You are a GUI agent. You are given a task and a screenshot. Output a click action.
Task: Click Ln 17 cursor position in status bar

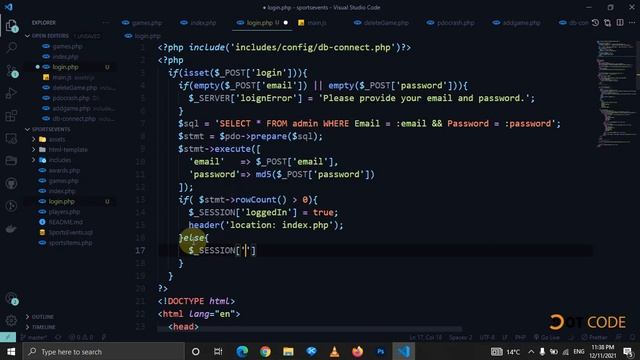tap(426, 337)
